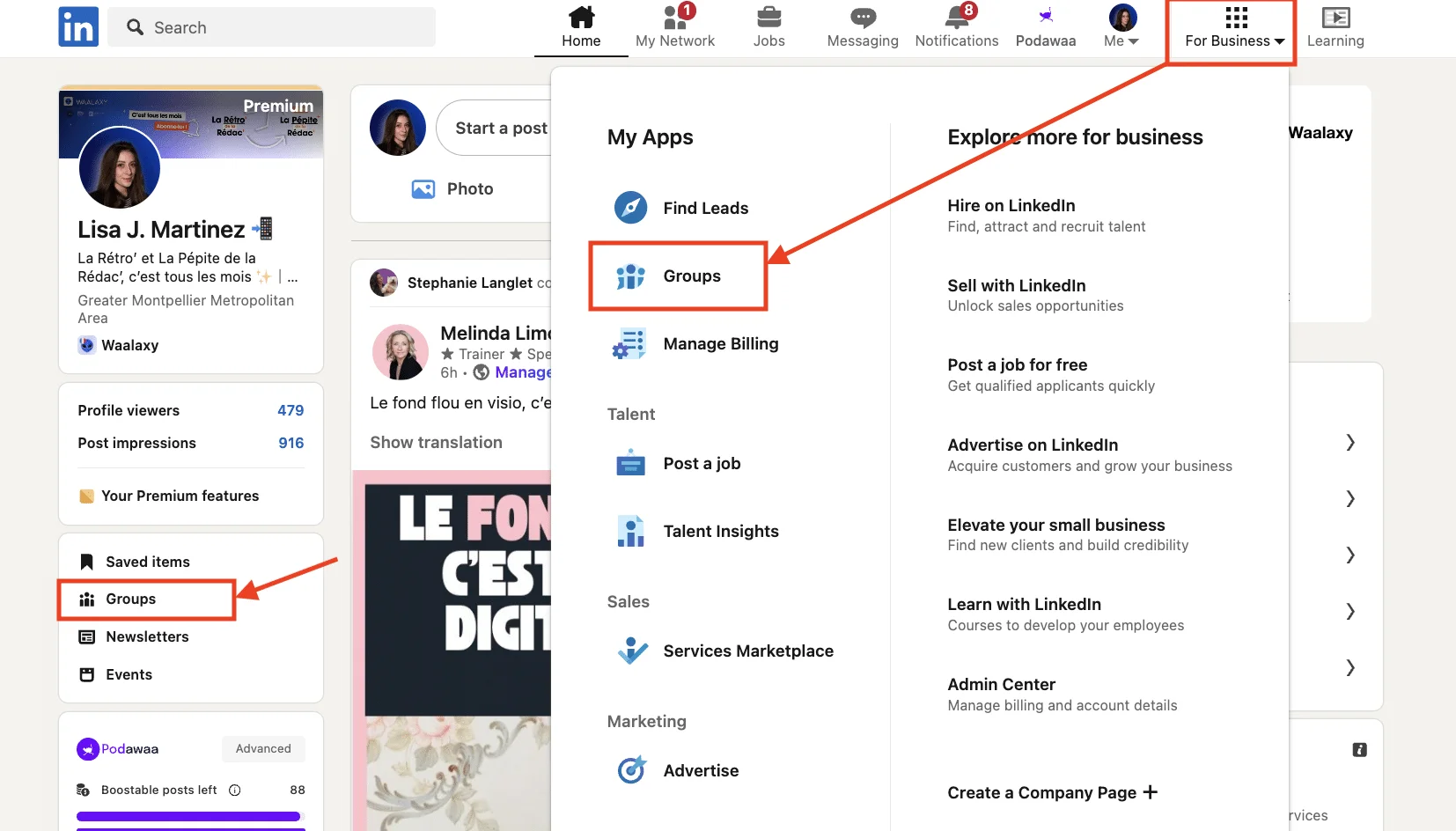
Task: Open the Talent Insights app
Action: 696,531
